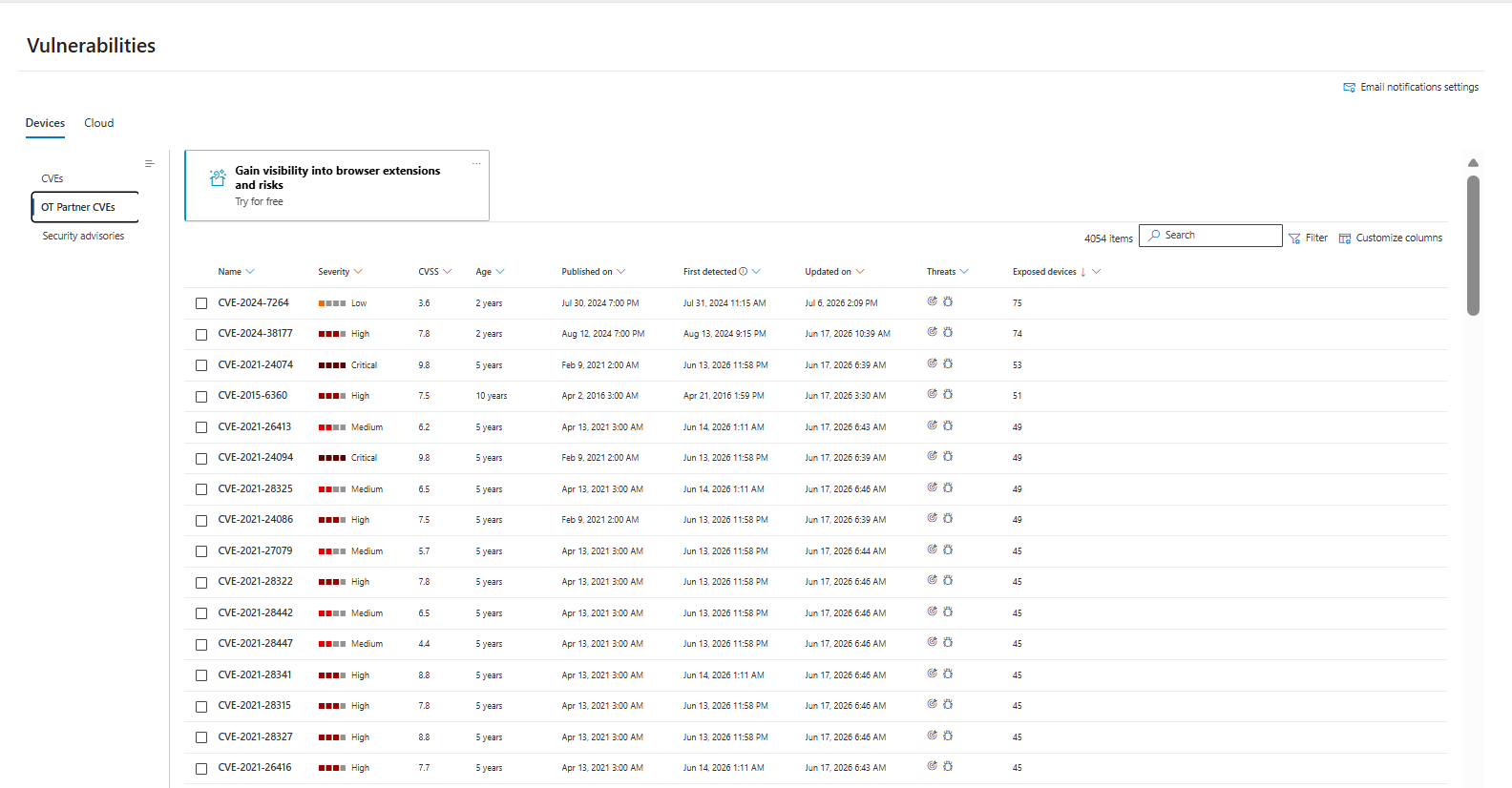The width and height of the screenshot is (1512, 788).
Task: Click threat insights icon for CVE-2021-28442
Action: click(933, 612)
